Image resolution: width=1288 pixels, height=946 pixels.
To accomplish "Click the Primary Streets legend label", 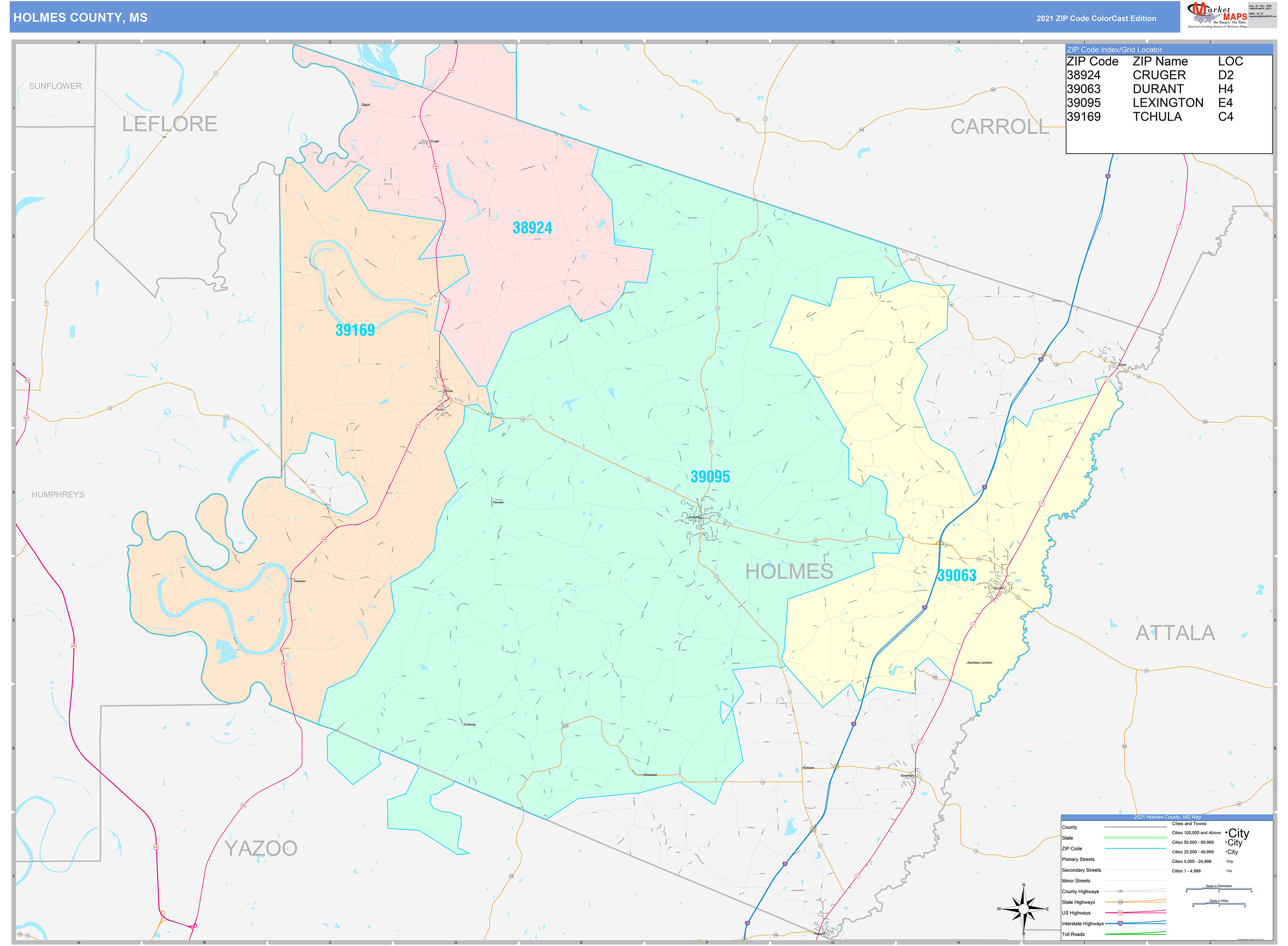I will coord(1078,859).
